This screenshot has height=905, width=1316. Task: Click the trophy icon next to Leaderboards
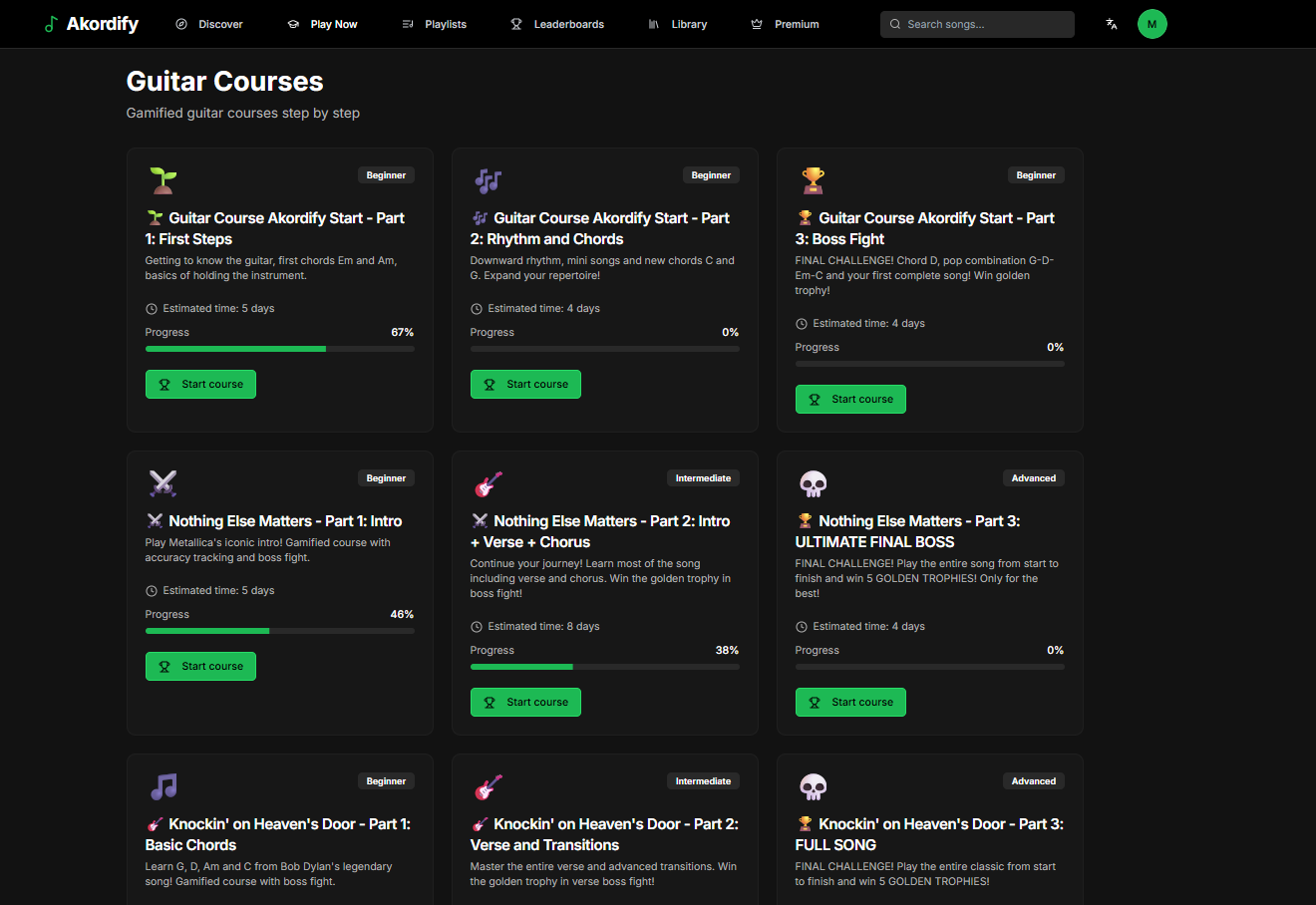coord(516,24)
